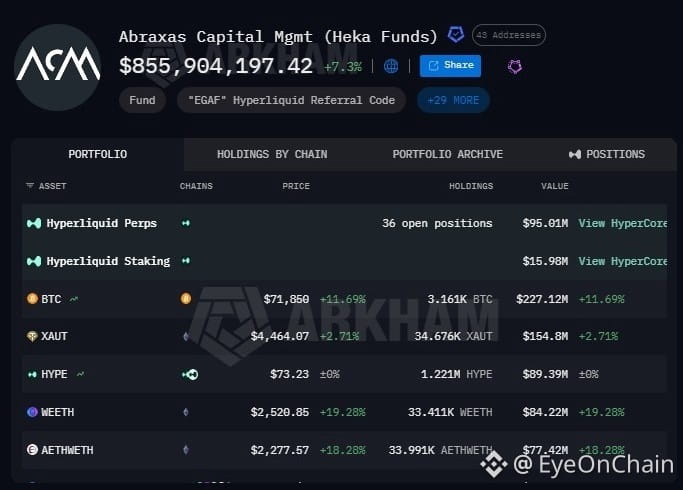683x490 pixels.
Task: Click the XAUT token icon
Action: (32, 336)
